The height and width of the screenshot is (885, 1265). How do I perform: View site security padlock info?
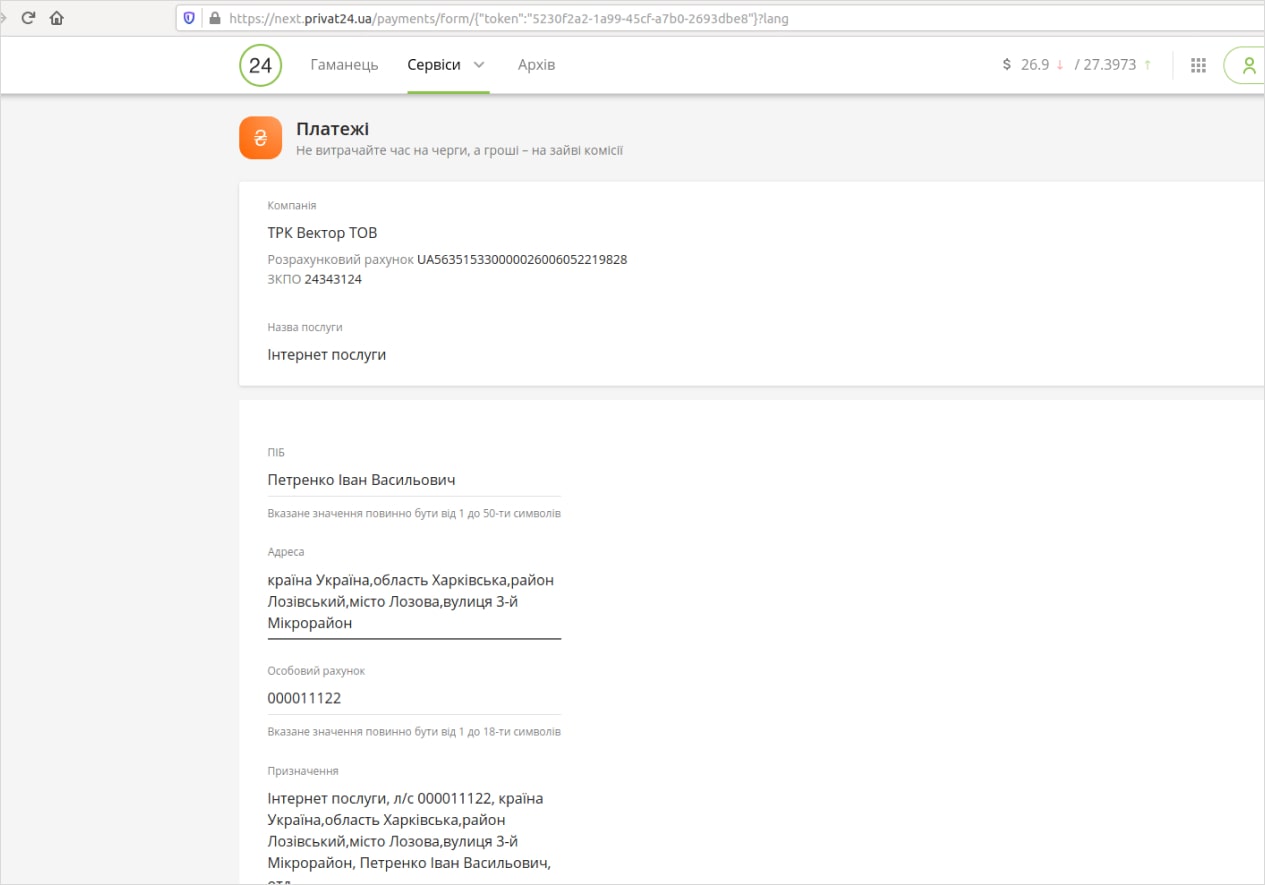click(x=213, y=18)
